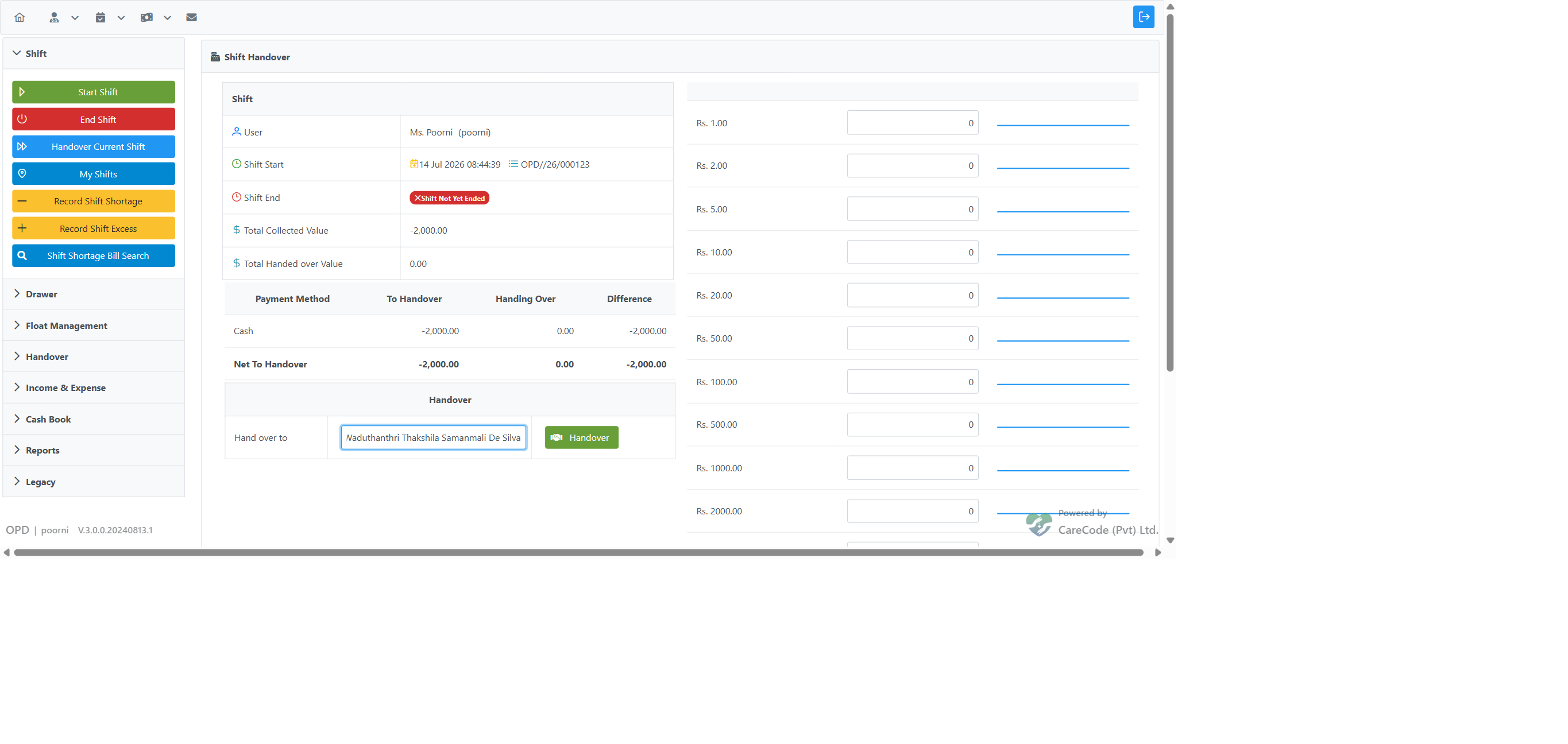Image resolution: width=1568 pixels, height=744 pixels.
Task: Click play icon on Start Shift
Action: (x=22, y=92)
